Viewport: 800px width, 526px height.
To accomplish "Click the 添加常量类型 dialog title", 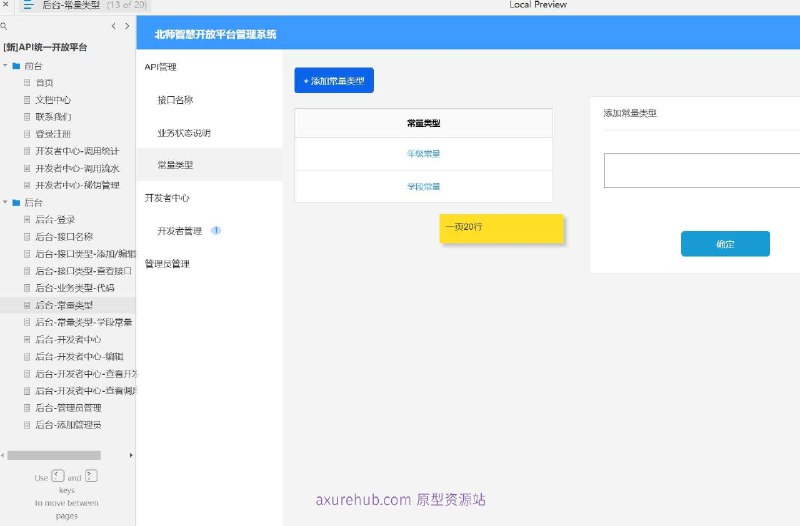I will [x=630, y=113].
